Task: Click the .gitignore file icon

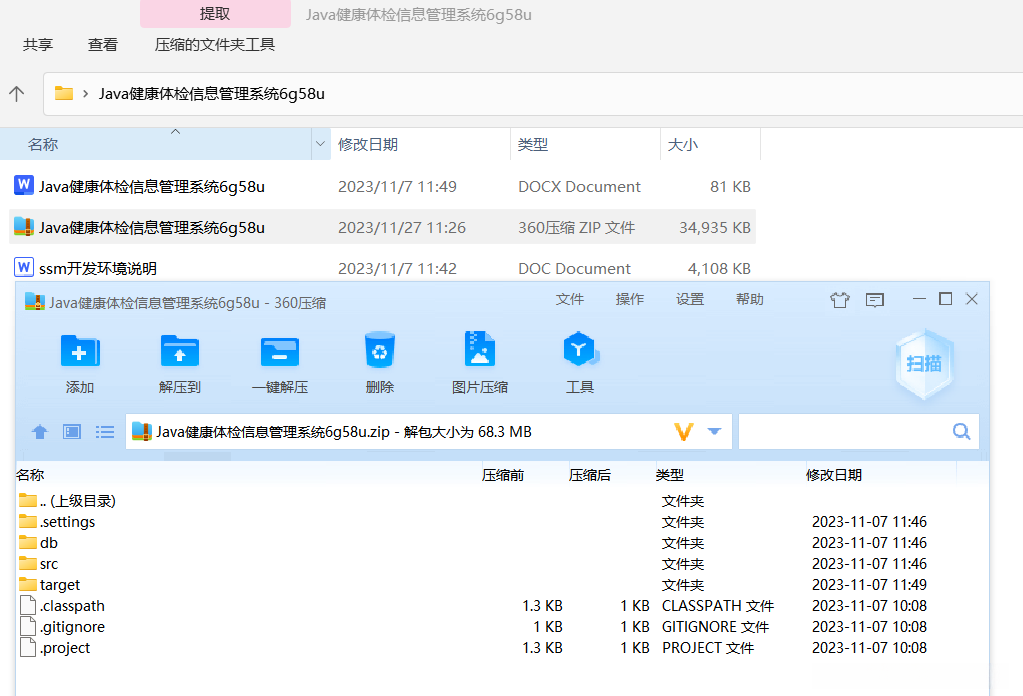Action: coord(27,626)
